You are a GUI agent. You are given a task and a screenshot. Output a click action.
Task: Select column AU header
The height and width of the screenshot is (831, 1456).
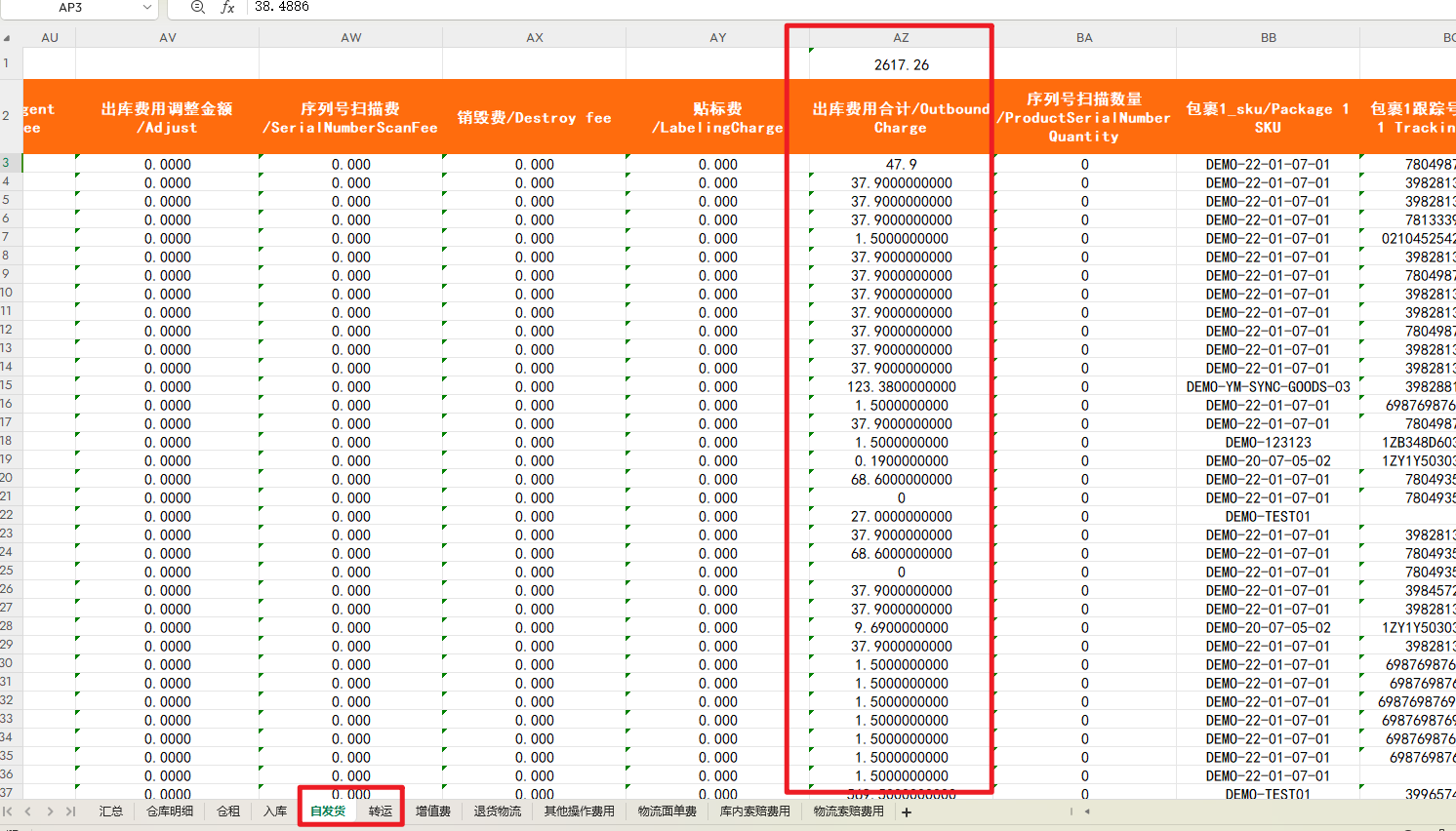pos(50,38)
